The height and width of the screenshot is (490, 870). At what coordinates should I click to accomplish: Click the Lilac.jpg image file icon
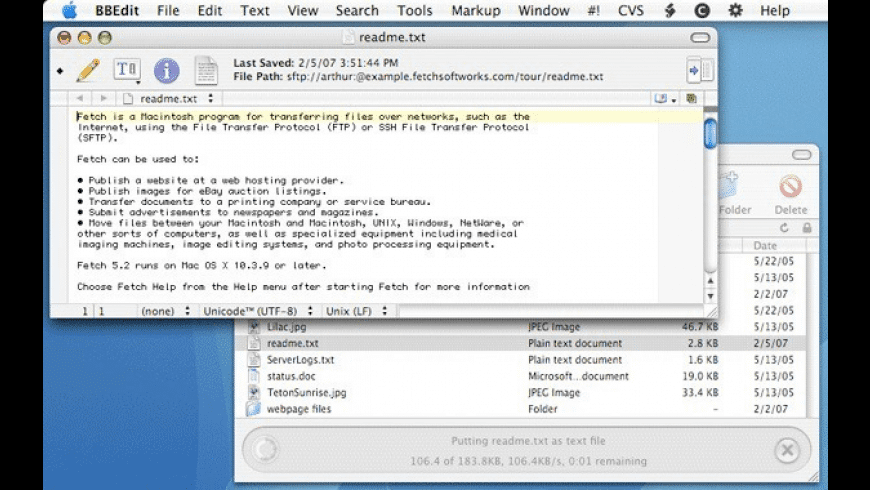tap(254, 327)
